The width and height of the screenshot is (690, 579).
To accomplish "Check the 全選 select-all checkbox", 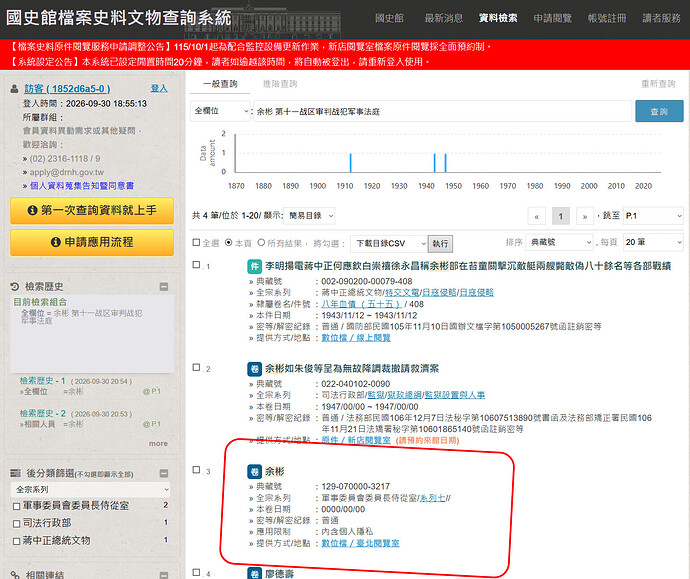I will 196,242.
